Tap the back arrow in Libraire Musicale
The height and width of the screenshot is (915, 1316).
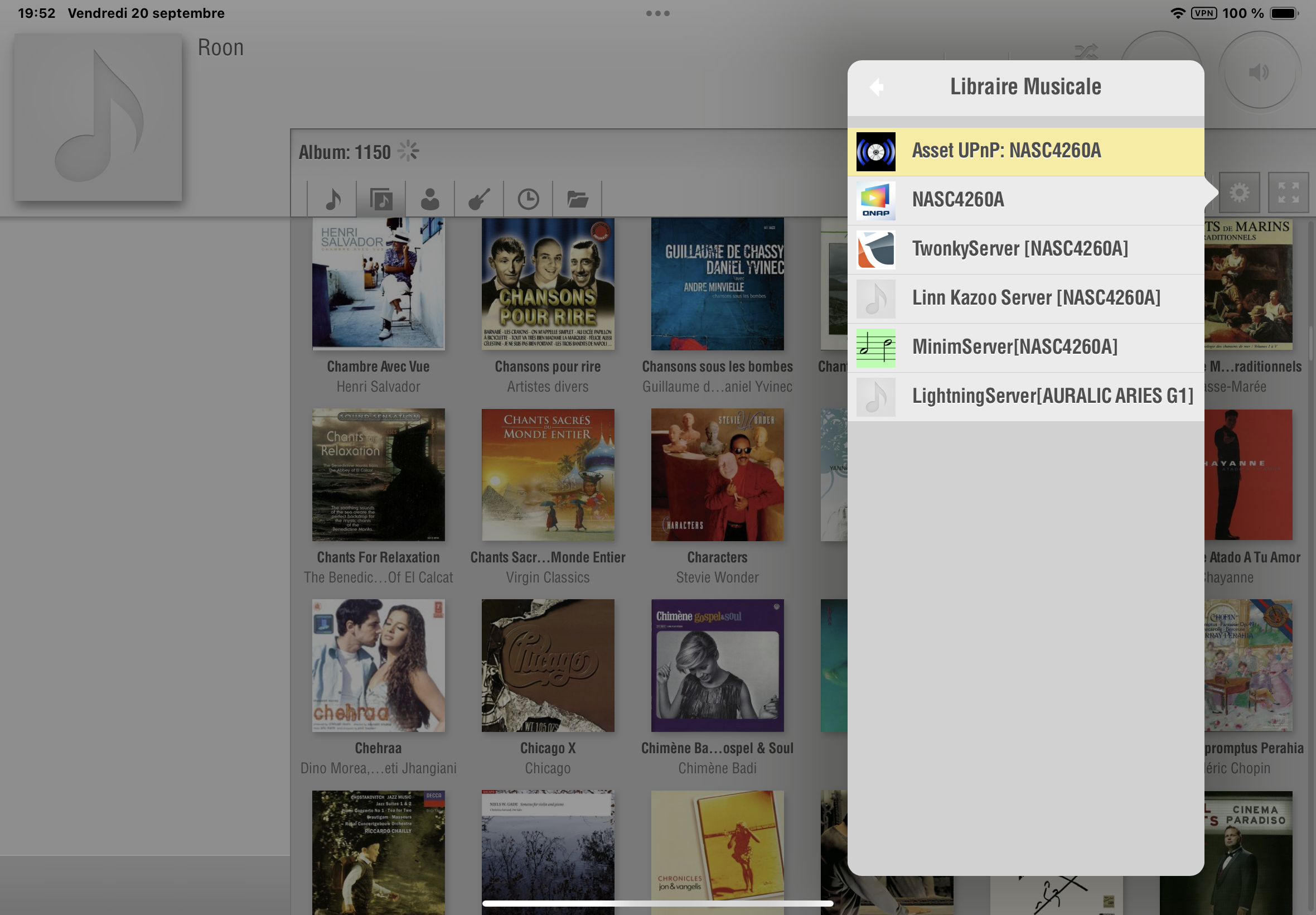pos(876,87)
